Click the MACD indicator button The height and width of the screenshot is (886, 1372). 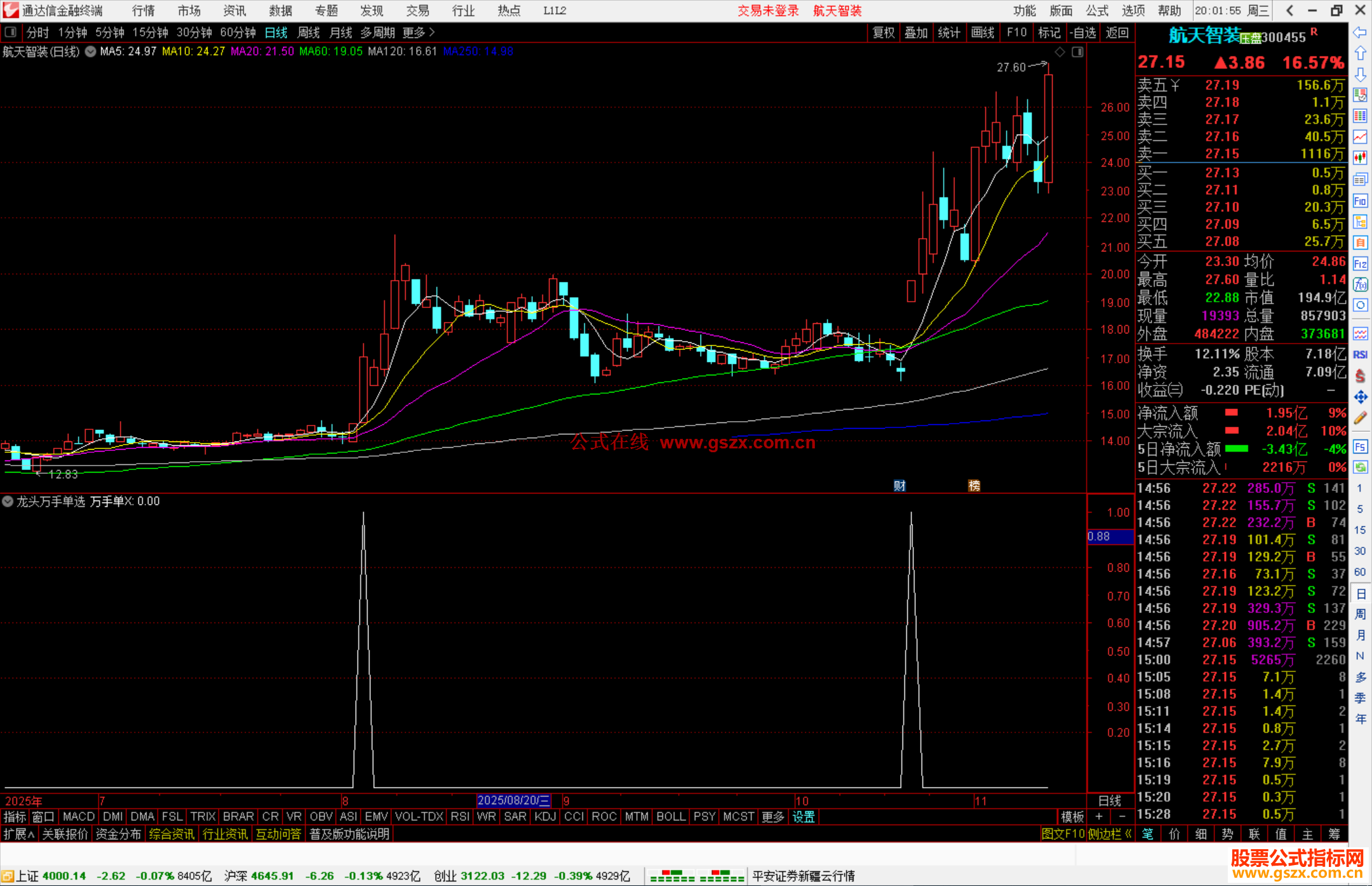pyautogui.click(x=78, y=817)
